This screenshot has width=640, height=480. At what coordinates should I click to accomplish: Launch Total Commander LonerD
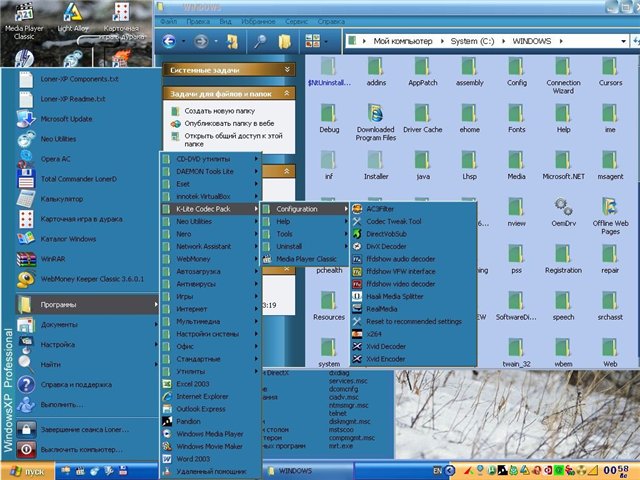click(87, 179)
